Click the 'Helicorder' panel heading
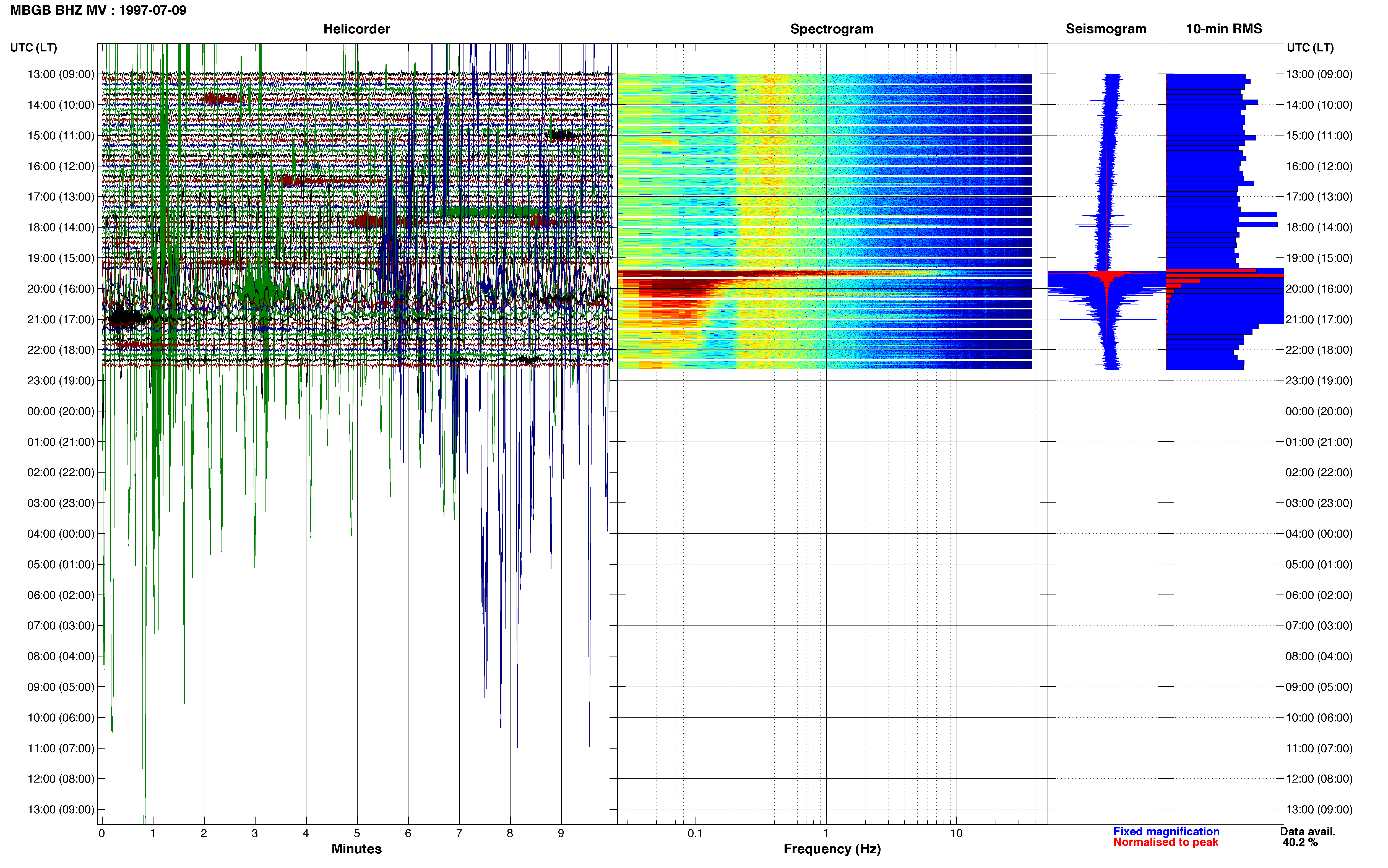Viewport: 1388px width, 868px height. (356, 29)
